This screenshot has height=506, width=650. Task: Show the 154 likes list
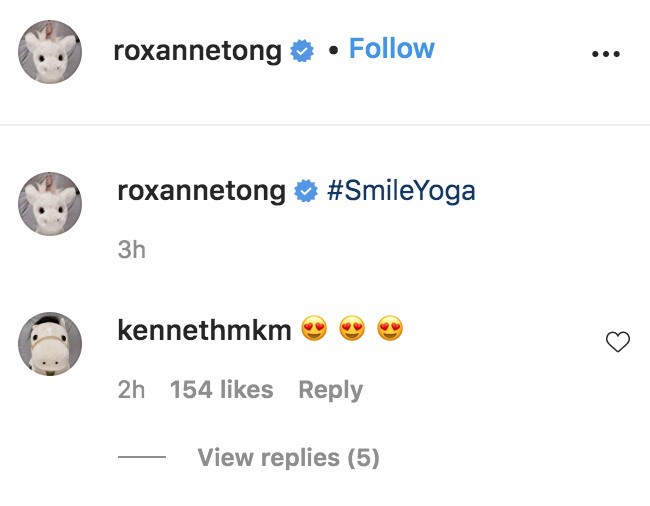click(x=221, y=390)
